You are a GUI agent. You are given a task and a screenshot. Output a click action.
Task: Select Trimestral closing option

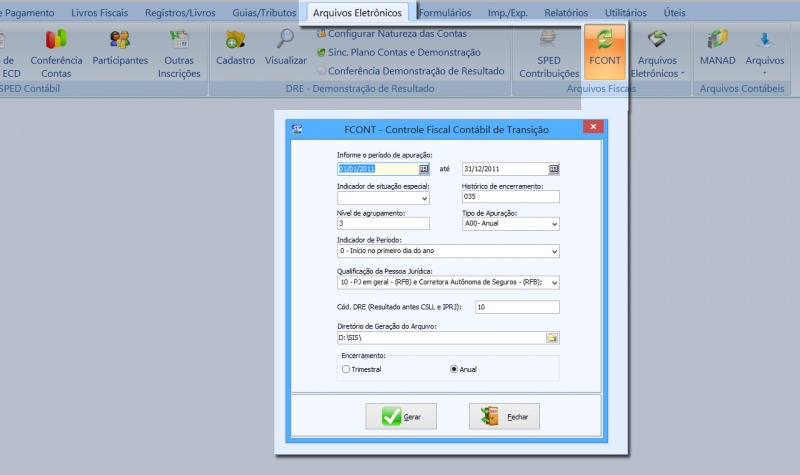point(346,369)
